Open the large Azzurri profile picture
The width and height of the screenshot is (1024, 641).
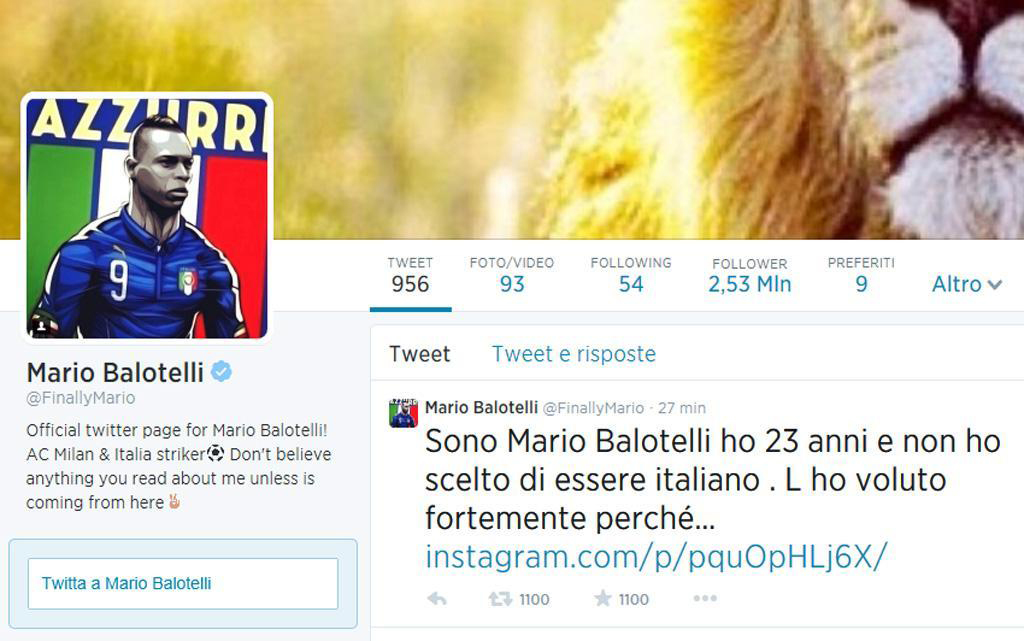147,218
